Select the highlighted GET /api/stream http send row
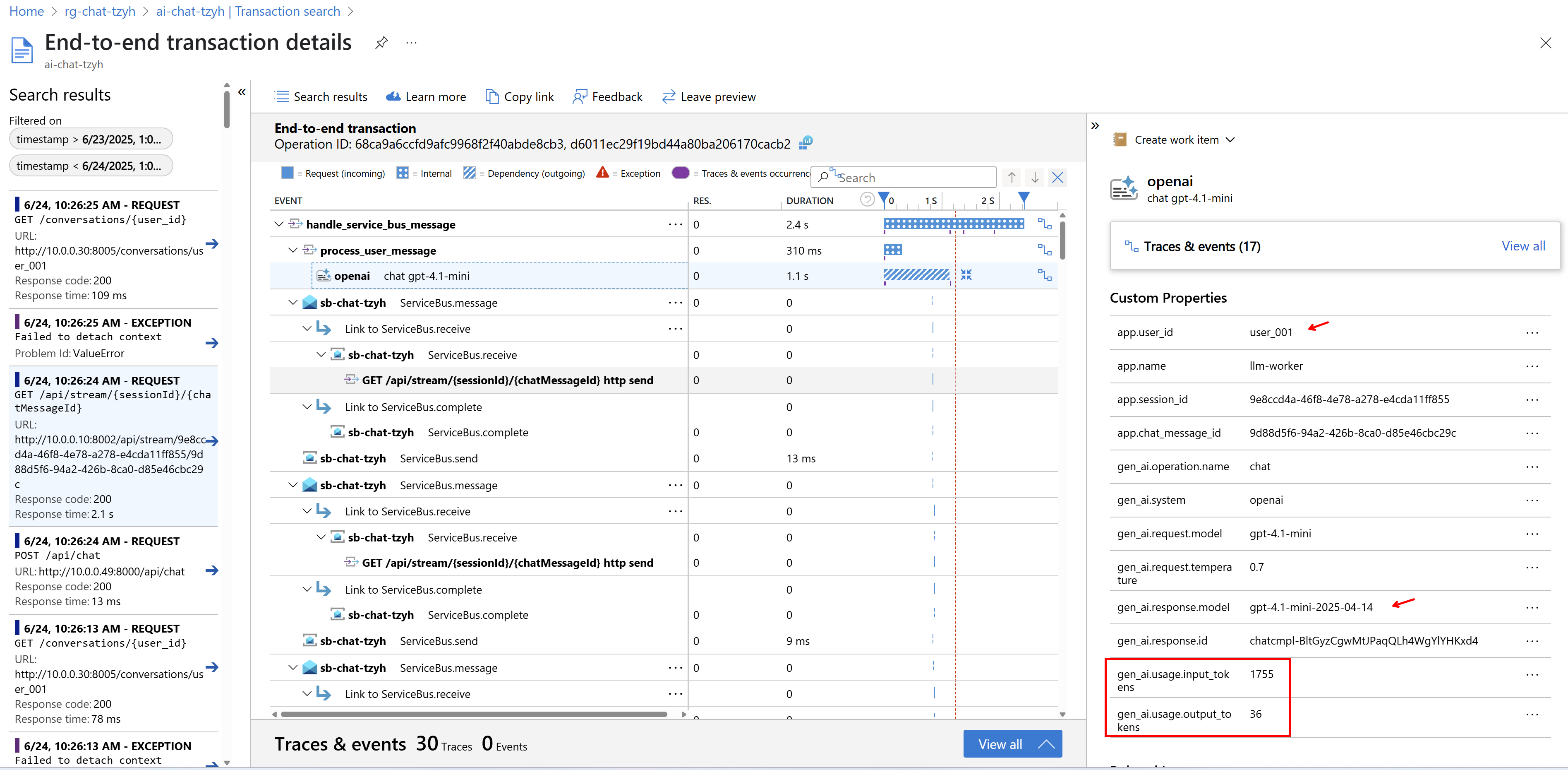 tap(664, 380)
